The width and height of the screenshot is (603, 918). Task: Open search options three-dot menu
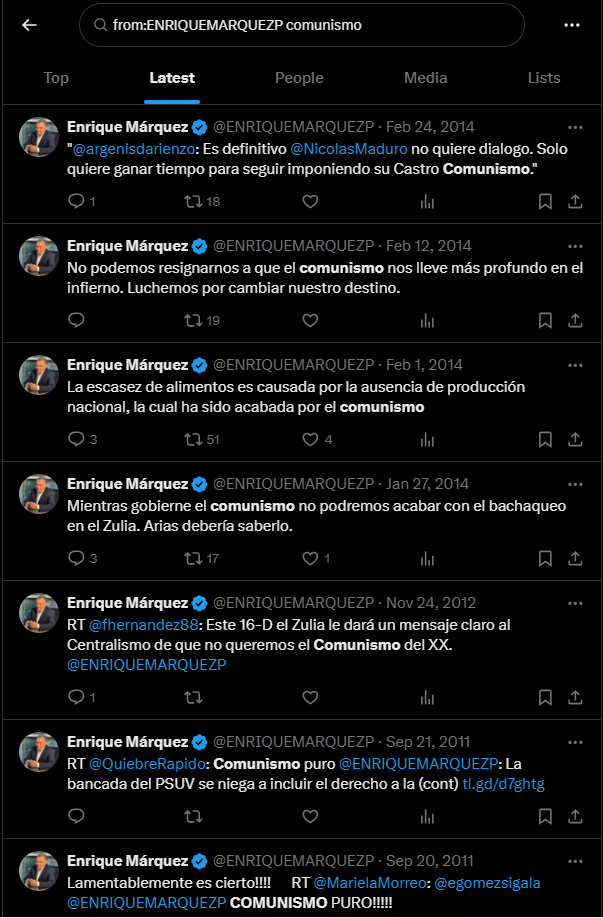point(572,25)
